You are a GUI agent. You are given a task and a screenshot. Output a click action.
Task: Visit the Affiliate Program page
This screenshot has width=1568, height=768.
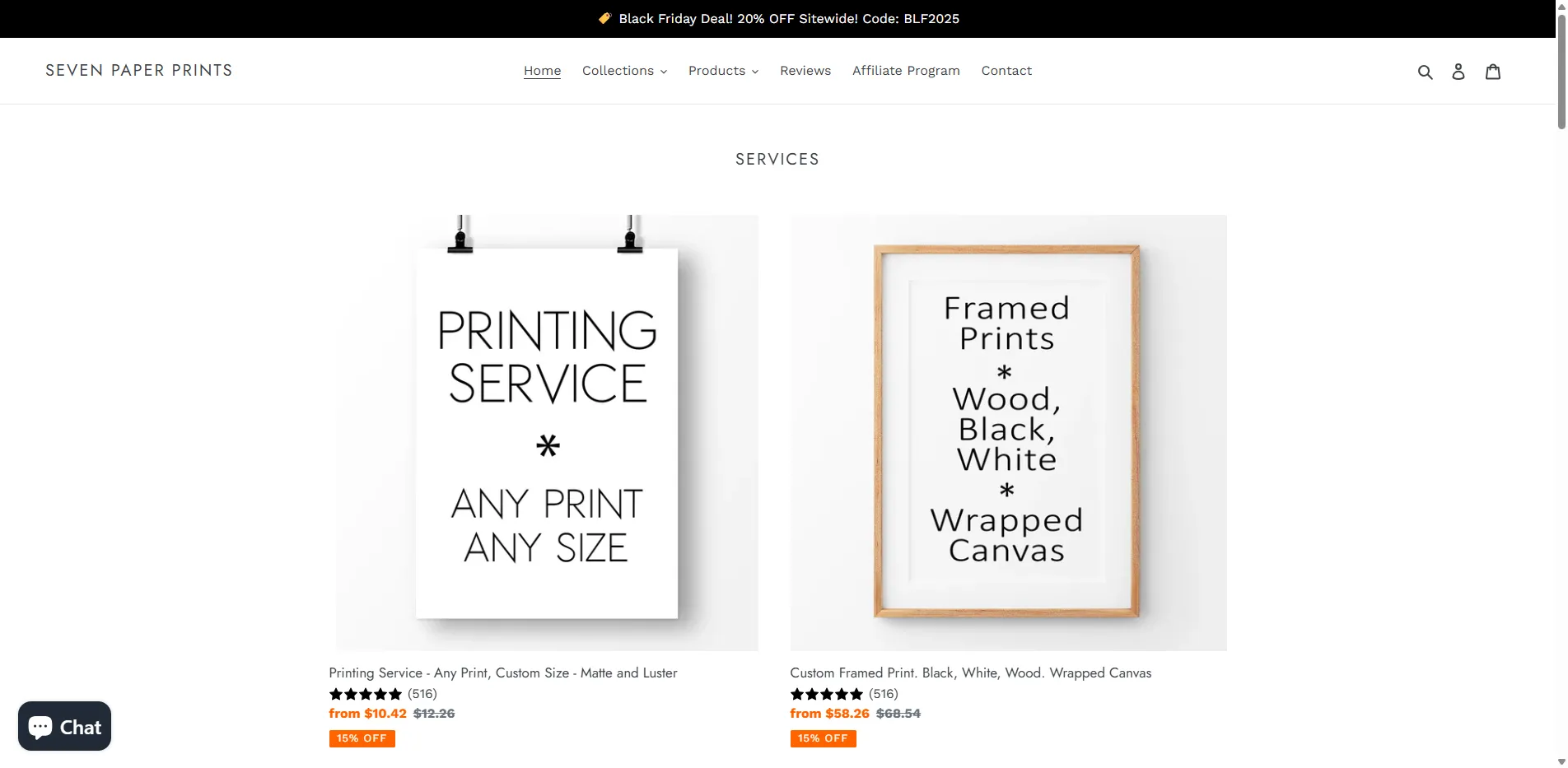click(x=906, y=71)
